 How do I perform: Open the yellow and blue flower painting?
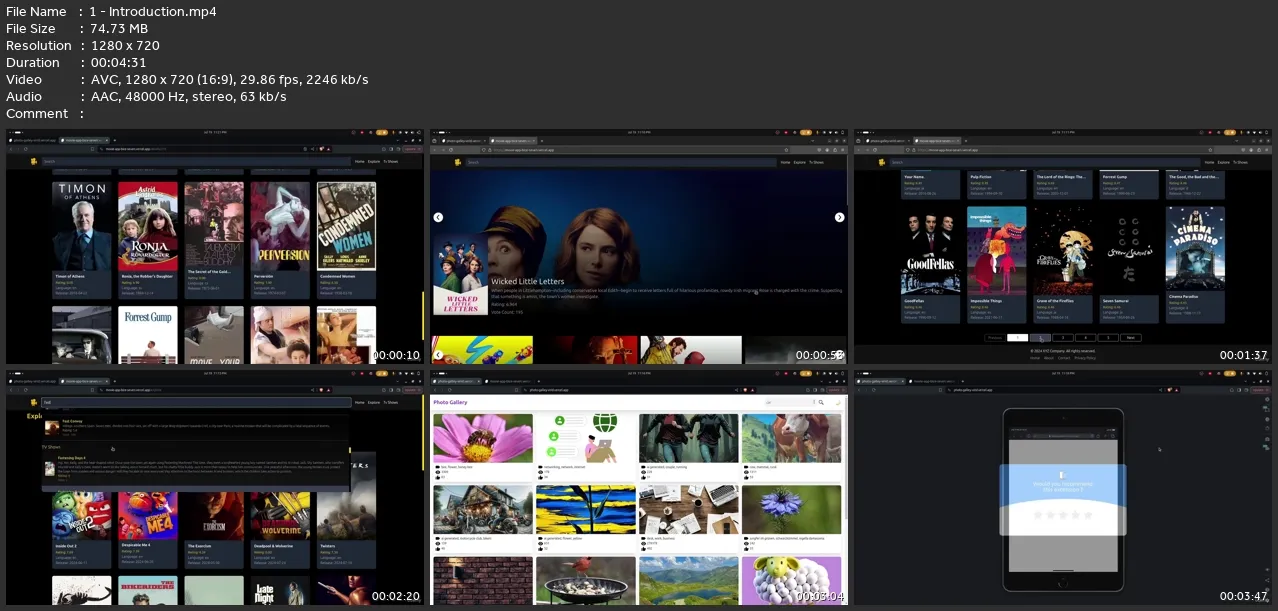(x=585, y=510)
